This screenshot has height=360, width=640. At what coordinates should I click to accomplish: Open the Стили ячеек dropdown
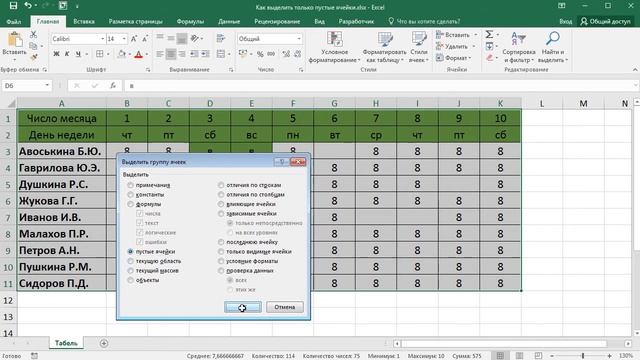419,48
